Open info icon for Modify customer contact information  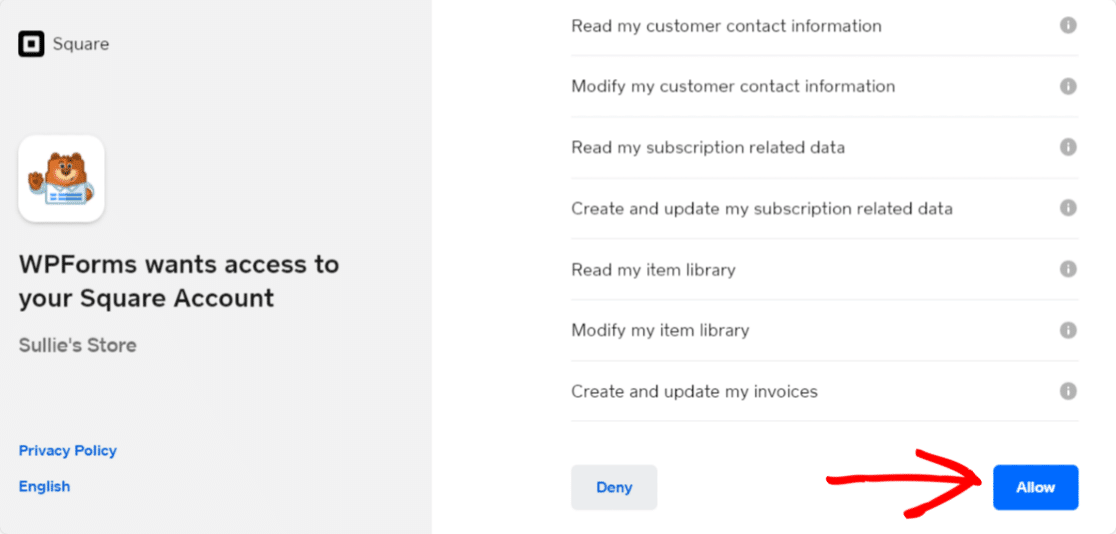[1068, 86]
